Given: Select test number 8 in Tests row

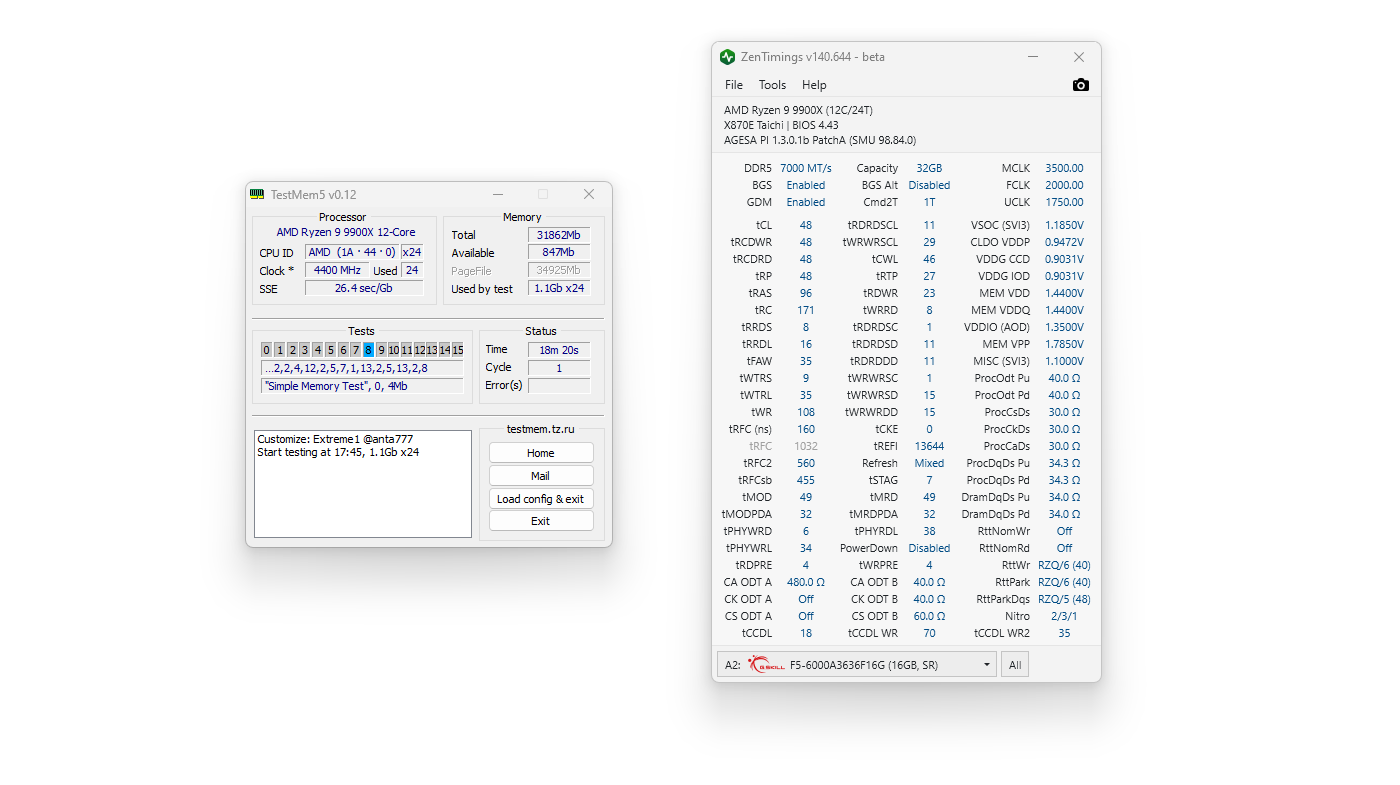Looking at the screenshot, I should (x=368, y=349).
